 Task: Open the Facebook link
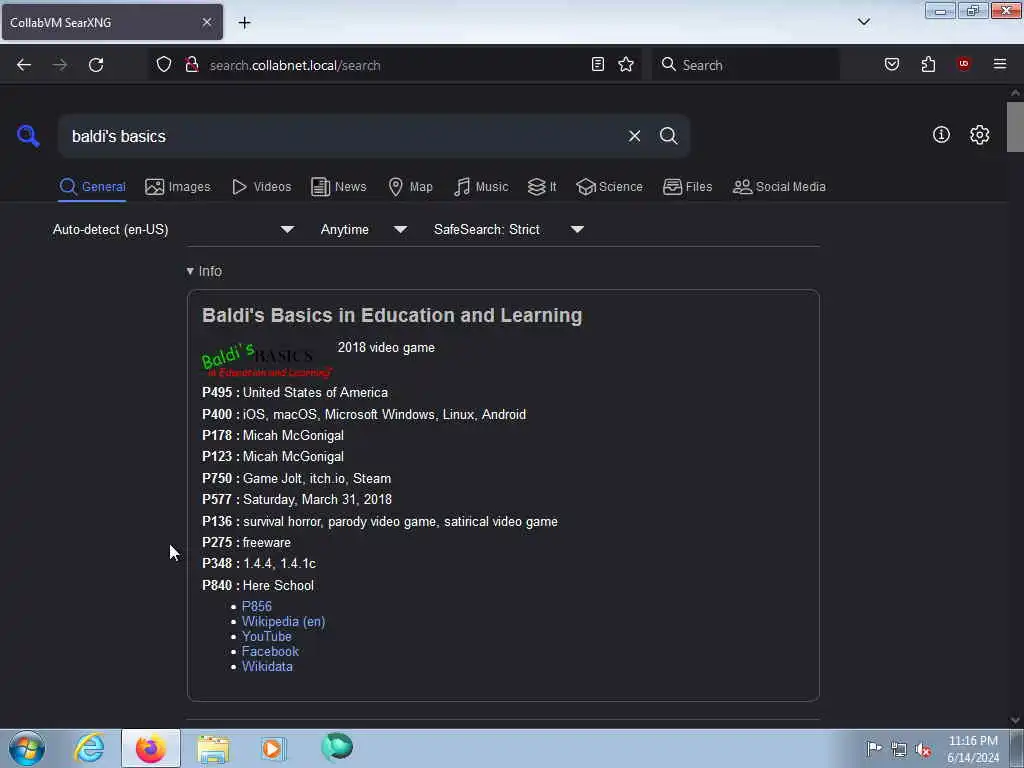click(270, 651)
